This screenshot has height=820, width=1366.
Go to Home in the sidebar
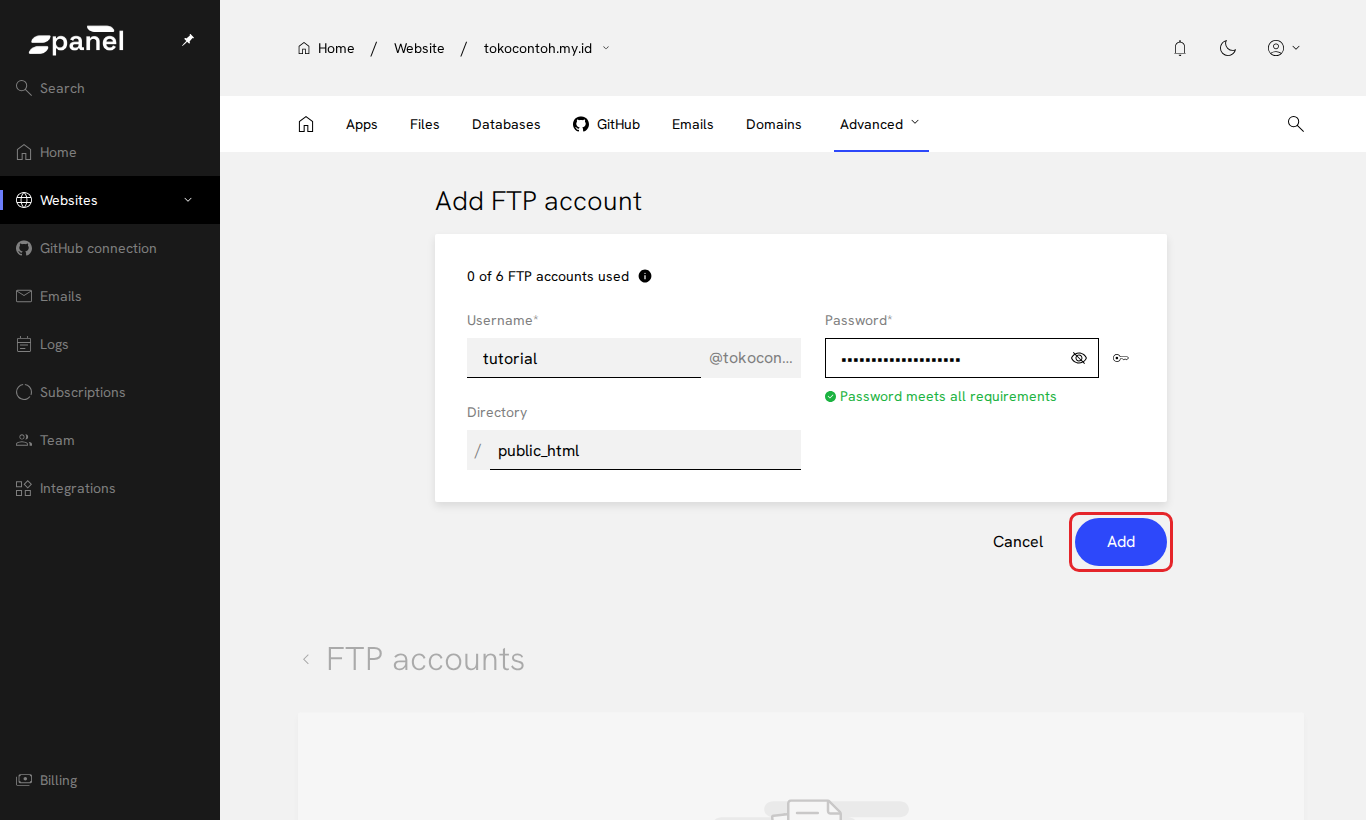click(110, 152)
